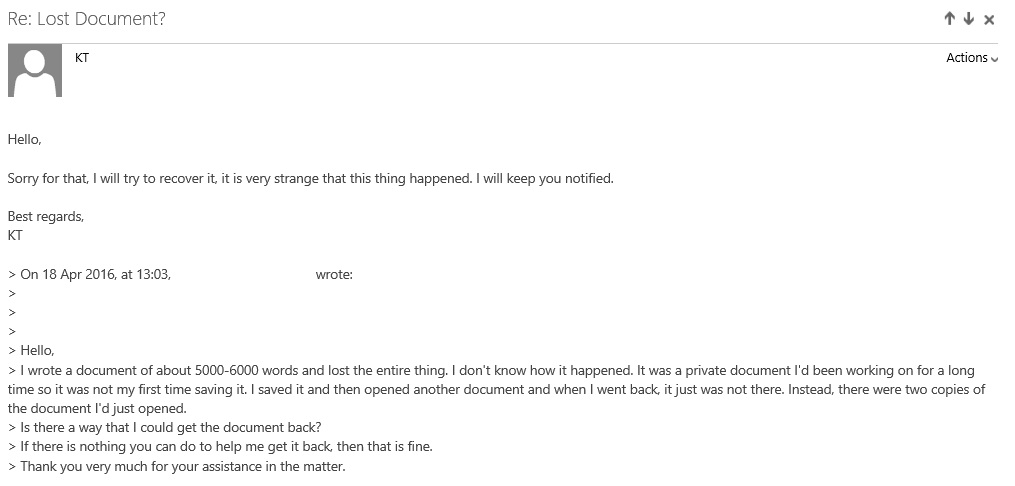This screenshot has width=1015, height=486.
Task: Click the 'Best regards,' closing line
Action: point(46,217)
